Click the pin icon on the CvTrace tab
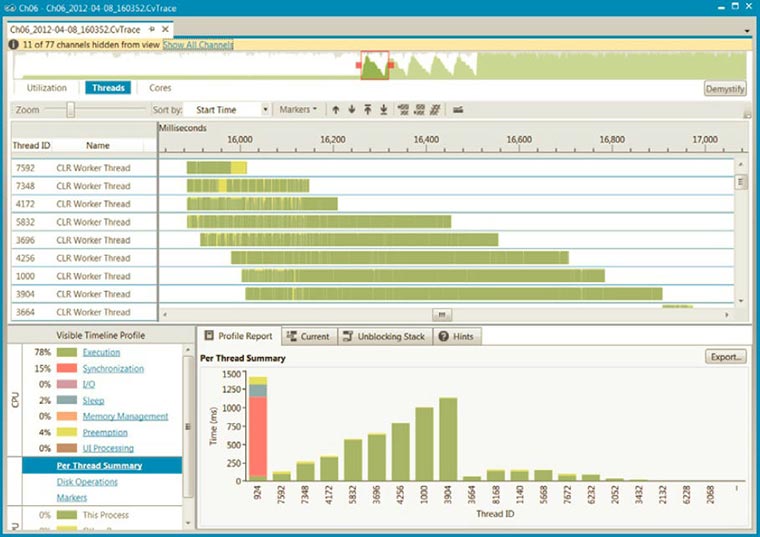The width and height of the screenshot is (760, 537). (x=152, y=30)
